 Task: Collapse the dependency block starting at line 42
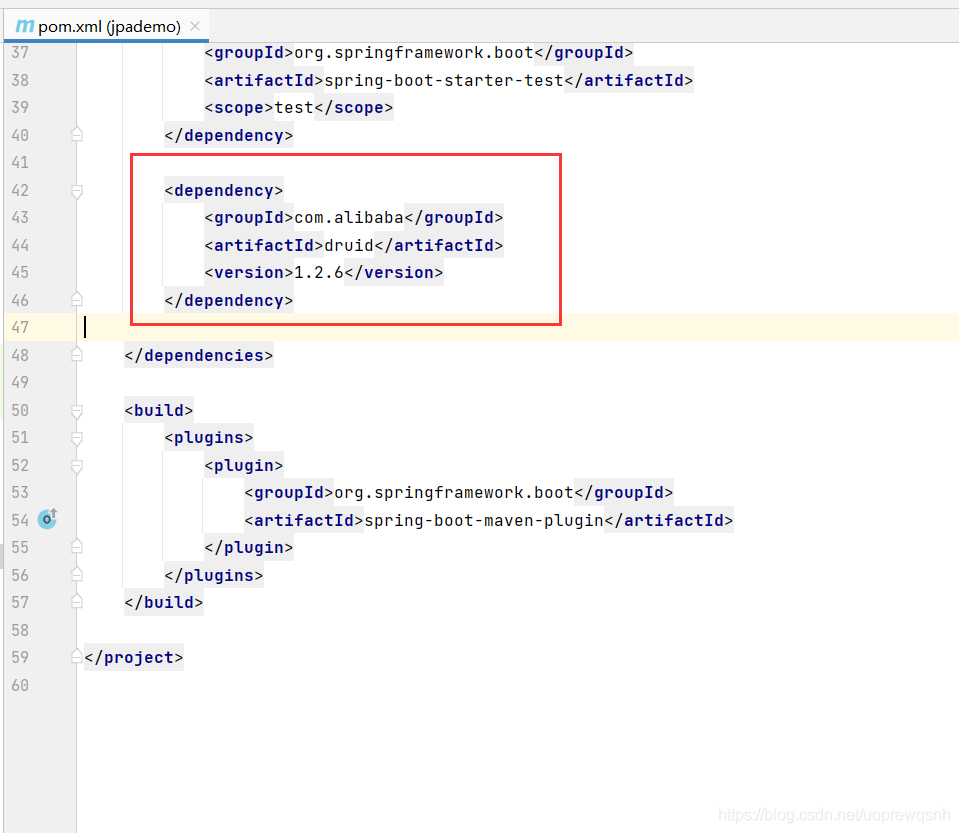pyautogui.click(x=76, y=191)
